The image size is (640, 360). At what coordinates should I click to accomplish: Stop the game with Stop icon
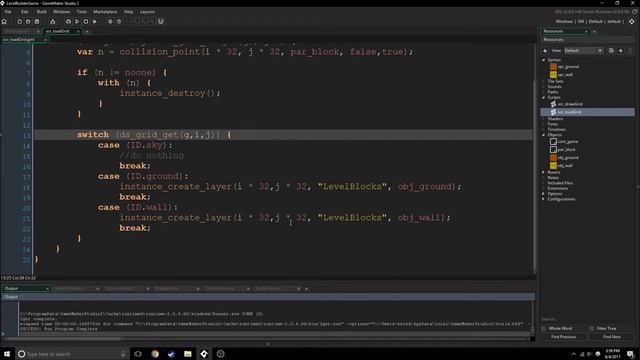click(x=86, y=22)
